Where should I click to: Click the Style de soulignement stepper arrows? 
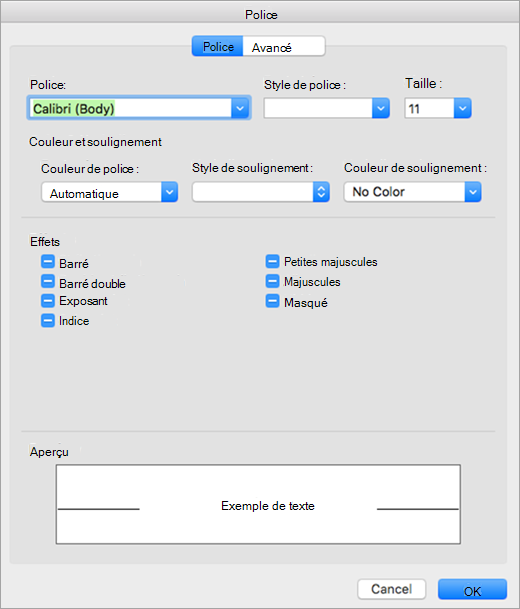pos(321,192)
